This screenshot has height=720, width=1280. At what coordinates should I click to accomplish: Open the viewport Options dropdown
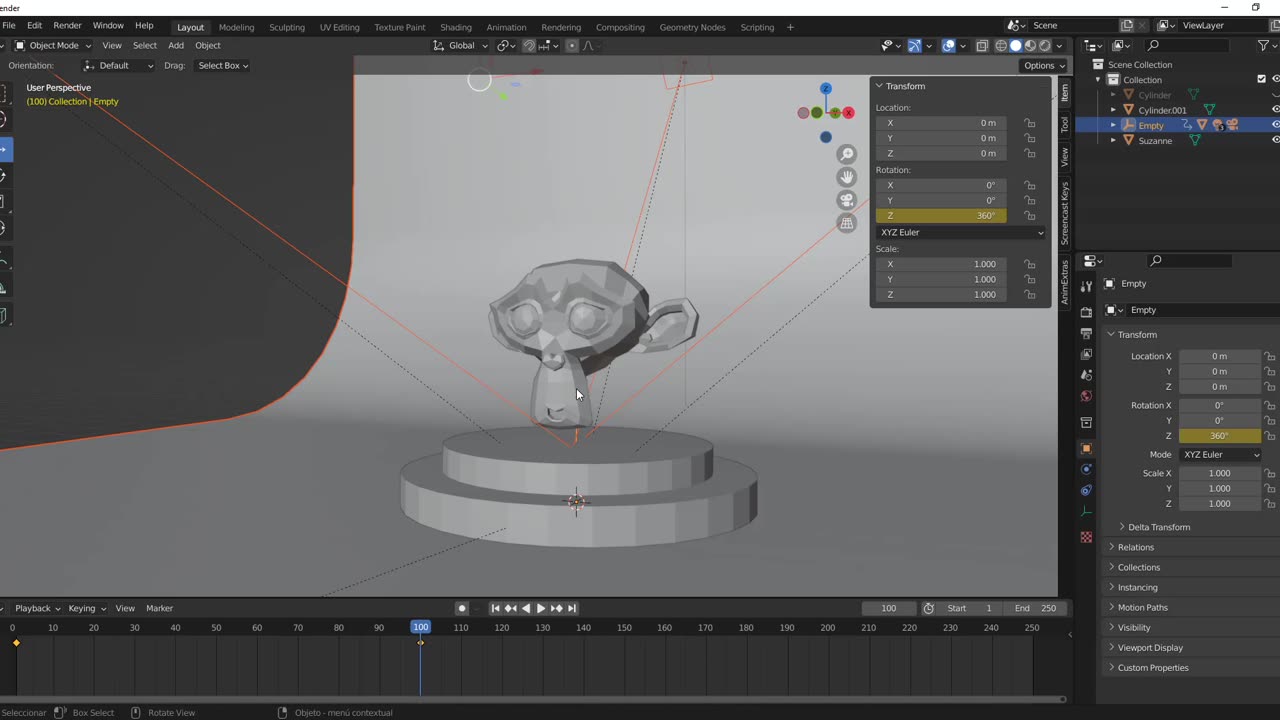1043,65
